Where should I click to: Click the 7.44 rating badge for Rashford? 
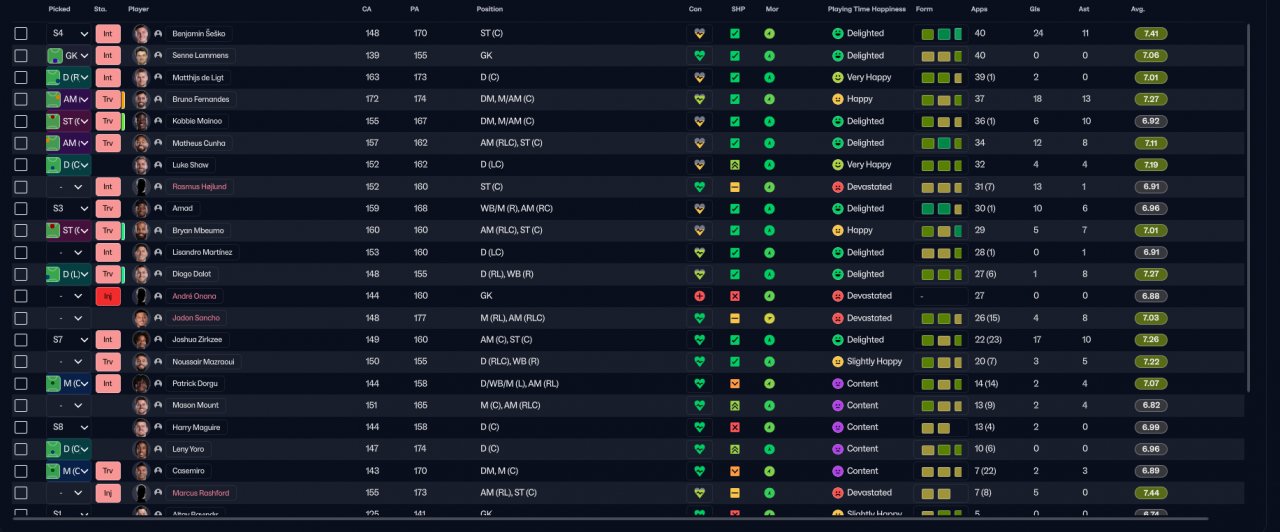1151,493
